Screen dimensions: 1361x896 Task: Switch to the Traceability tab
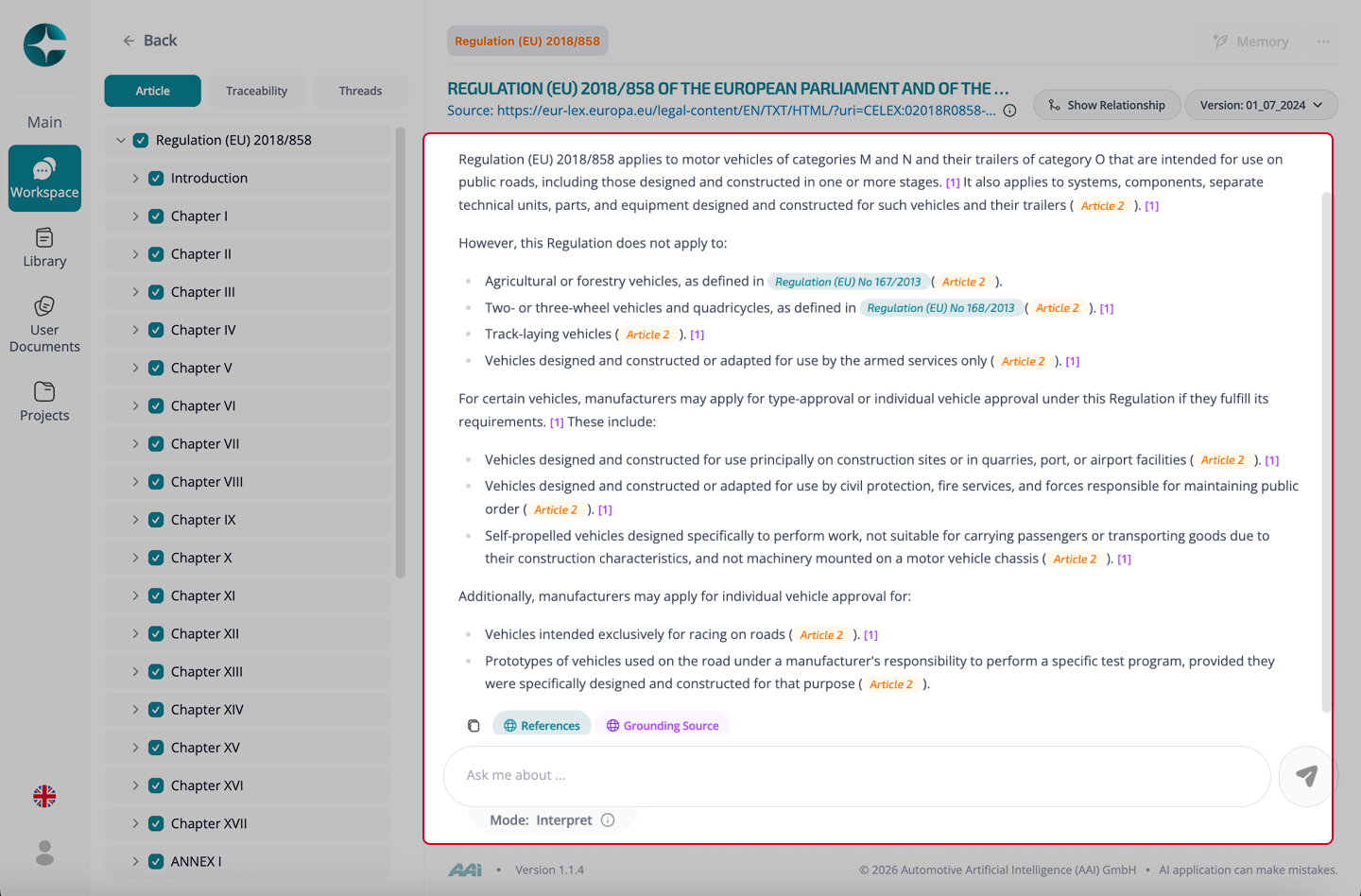pos(256,91)
